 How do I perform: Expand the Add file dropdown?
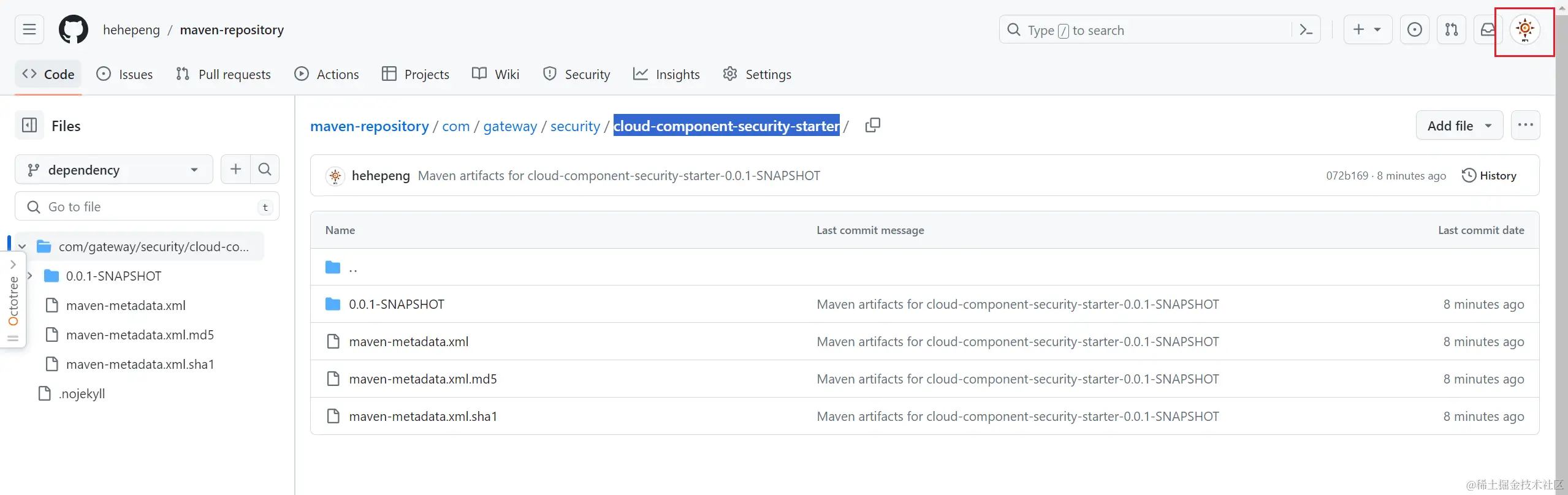[1459, 126]
